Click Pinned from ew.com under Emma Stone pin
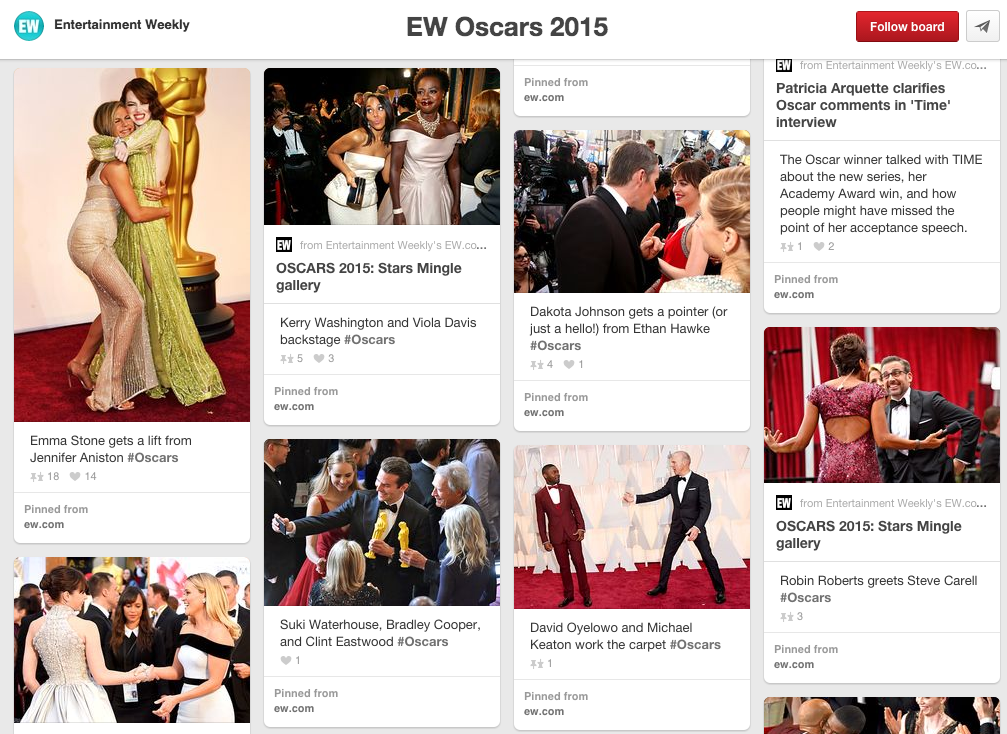 (x=57, y=517)
